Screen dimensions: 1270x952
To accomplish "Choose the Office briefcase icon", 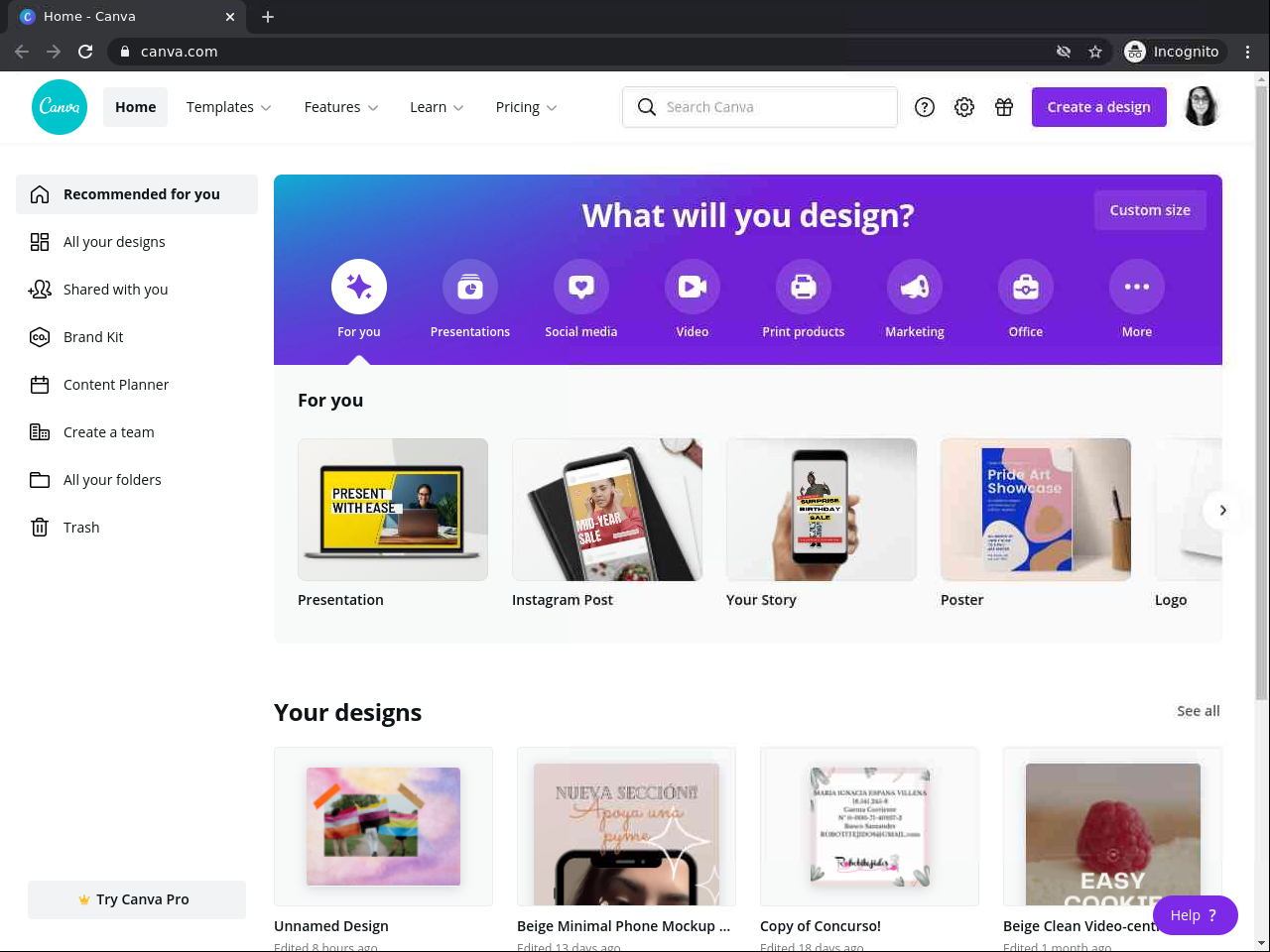I will click(1026, 287).
